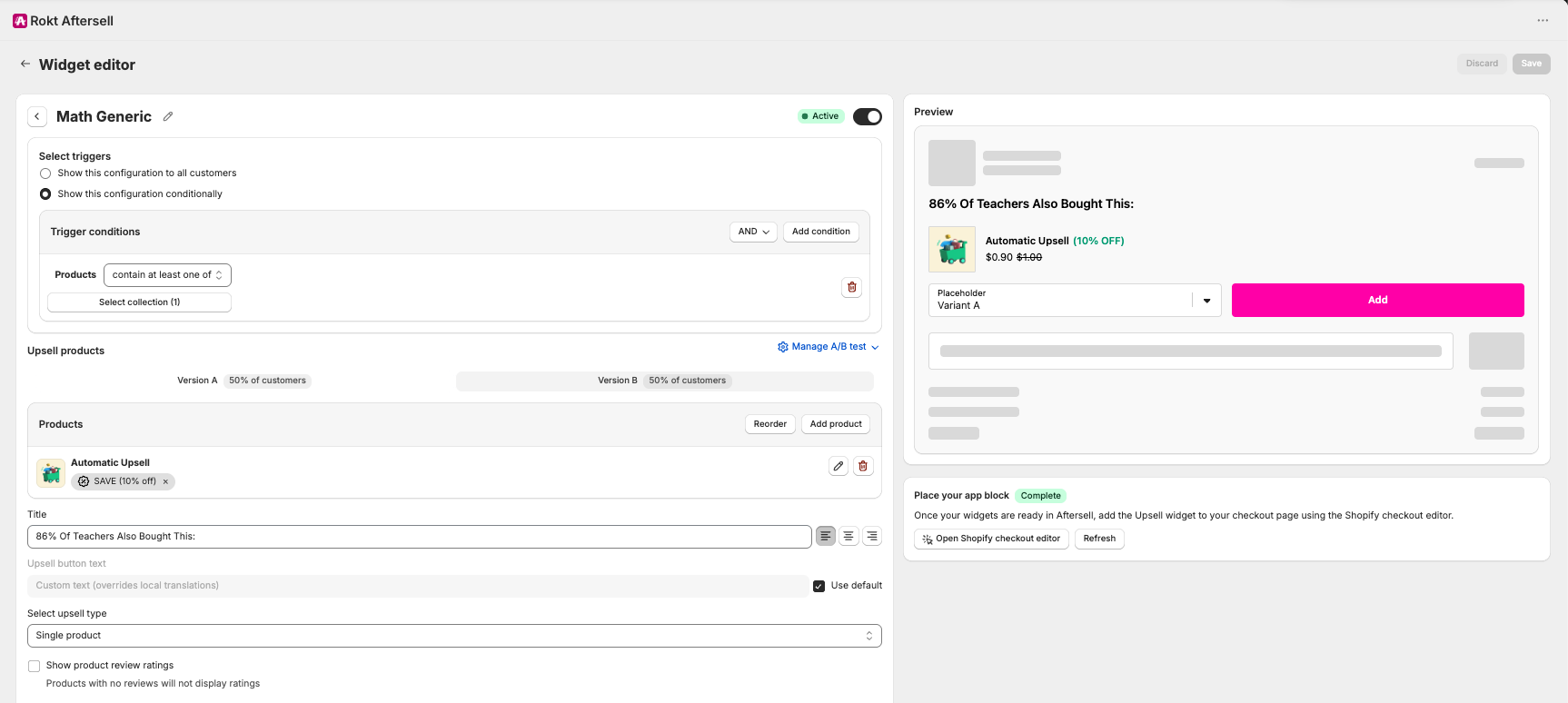Delete the Products trigger condition
Viewport: 1568px width, 703px height.
(x=851, y=287)
